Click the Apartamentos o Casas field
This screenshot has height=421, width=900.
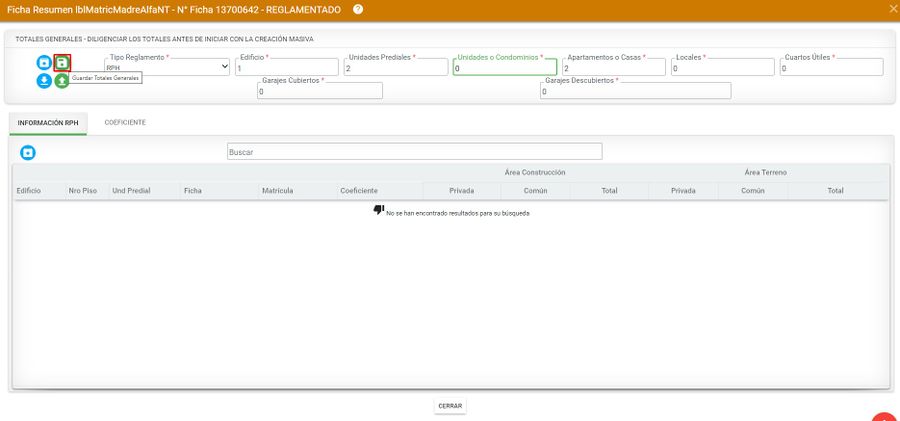coord(612,68)
